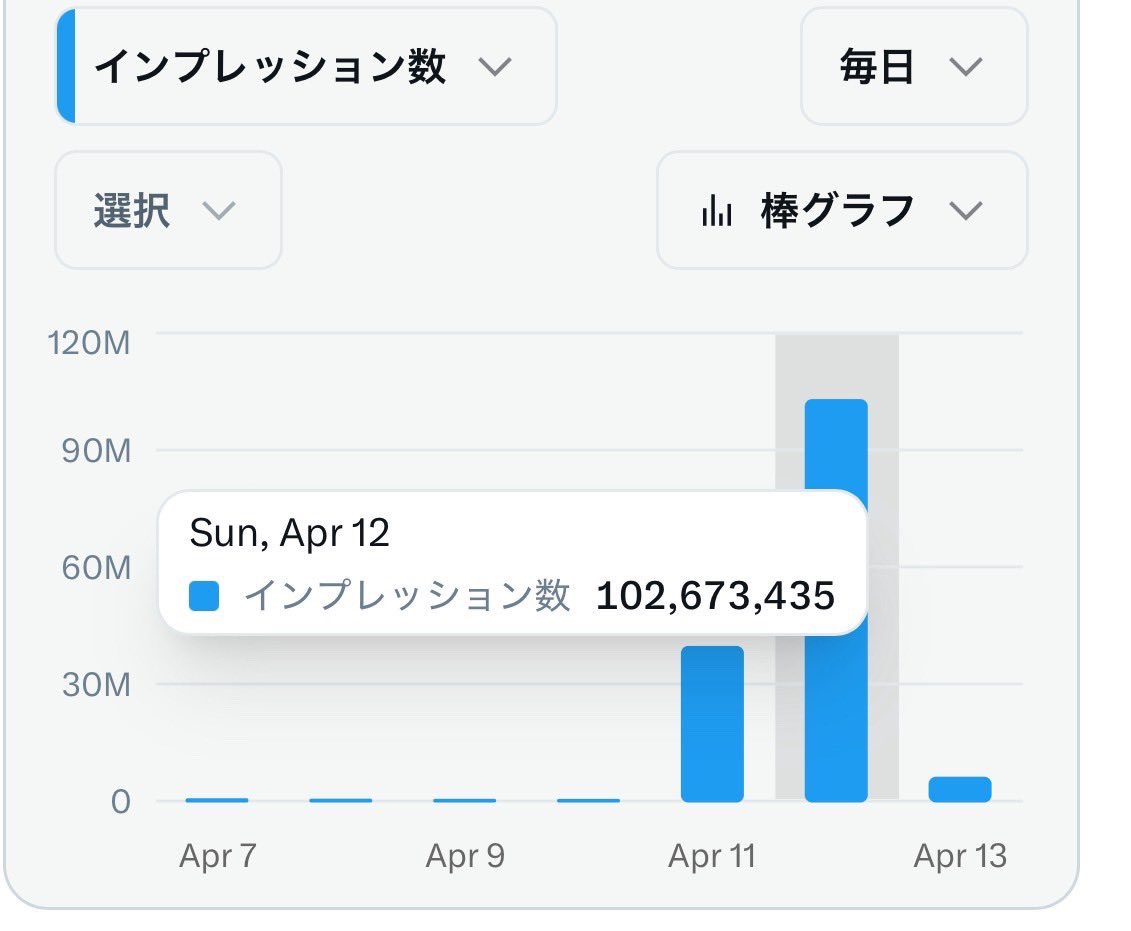Select the Apr 13 impressions bar

click(960, 789)
